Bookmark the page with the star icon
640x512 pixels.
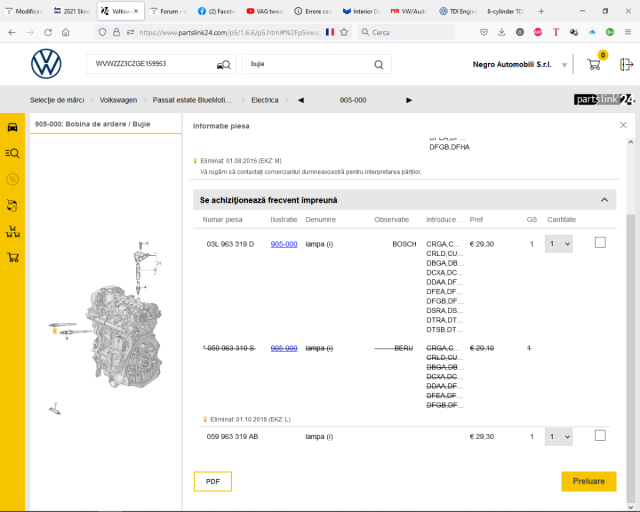tap(344, 32)
